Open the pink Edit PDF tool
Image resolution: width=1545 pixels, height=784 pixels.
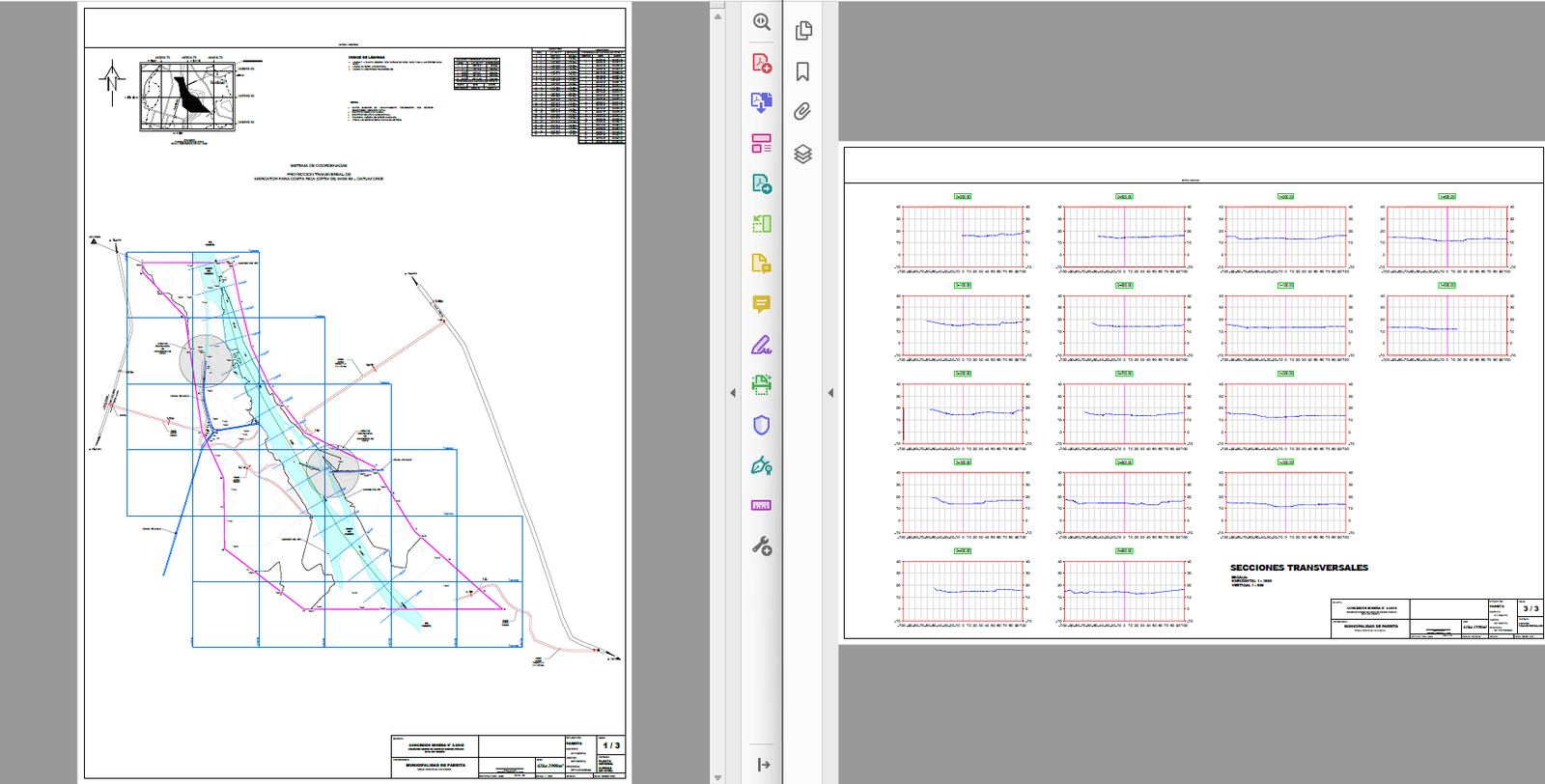(x=762, y=144)
